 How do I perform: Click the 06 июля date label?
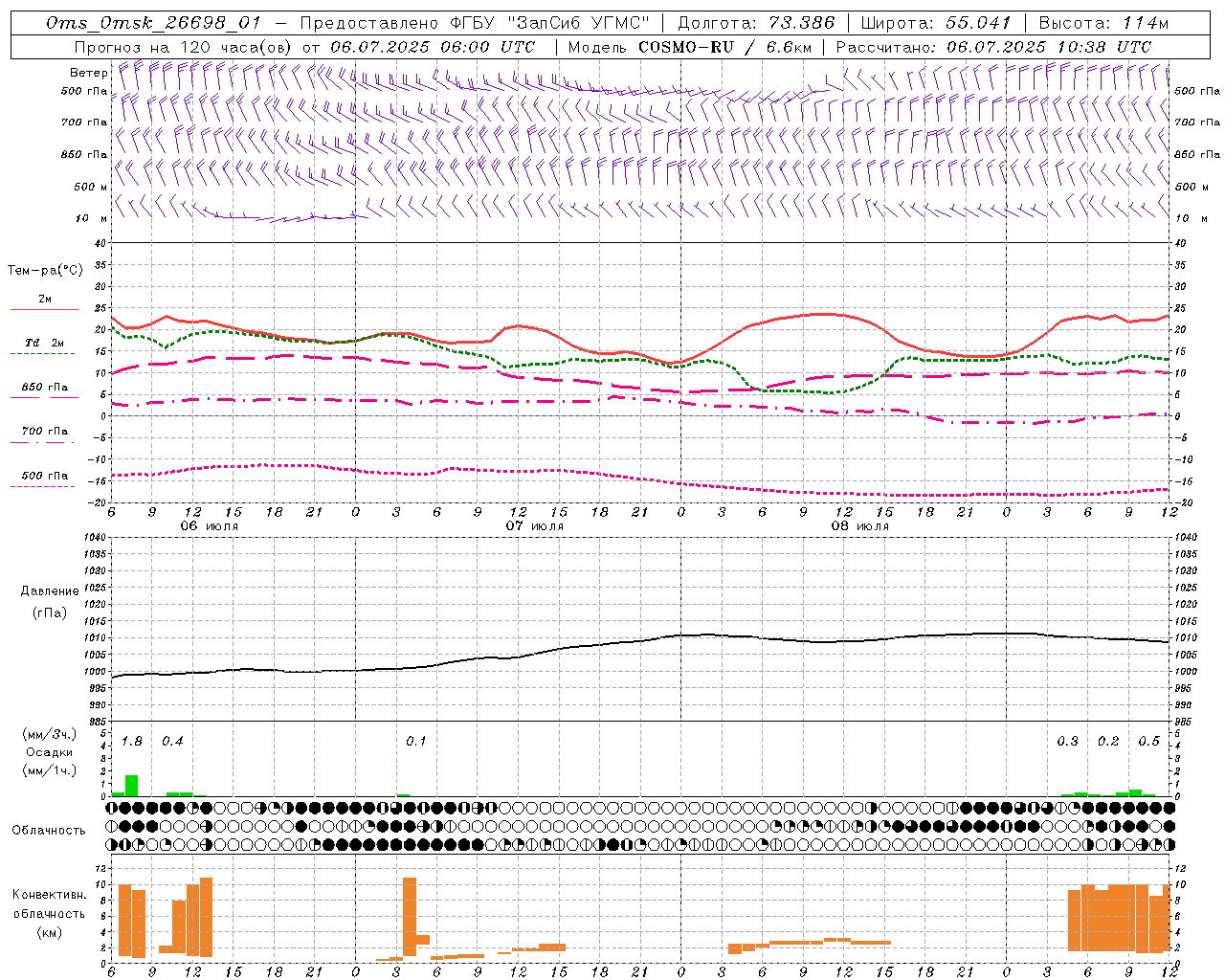tap(210, 526)
